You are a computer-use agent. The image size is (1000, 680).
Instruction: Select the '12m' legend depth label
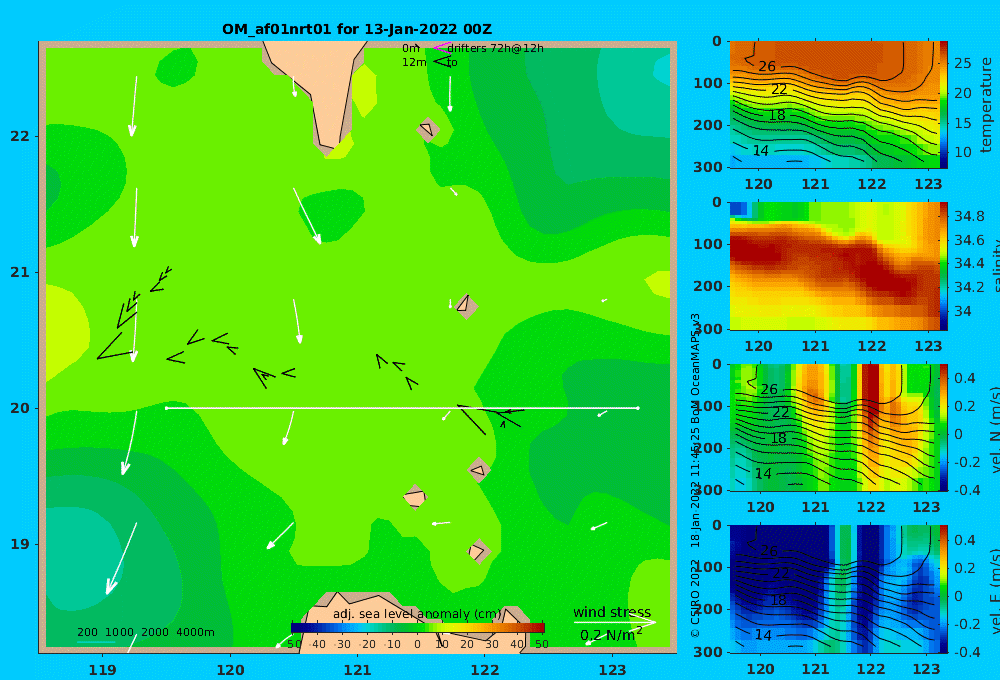[414, 62]
